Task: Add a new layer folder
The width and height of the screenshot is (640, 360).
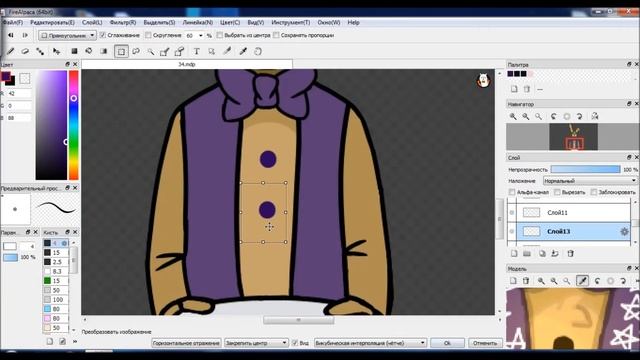Action: click(527, 253)
